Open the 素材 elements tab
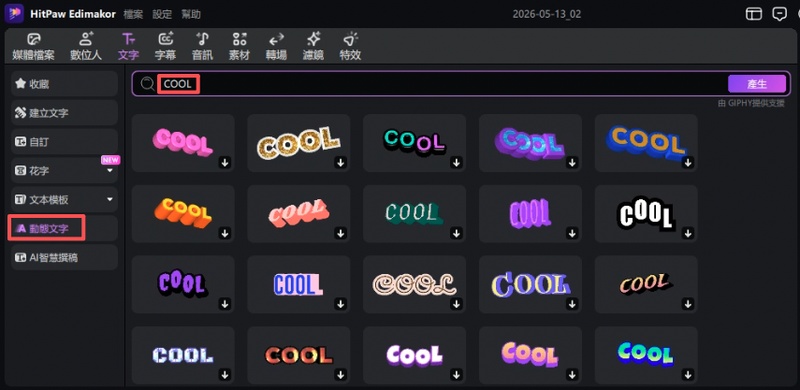Image resolution: width=800 pixels, height=390 pixels. [239, 46]
